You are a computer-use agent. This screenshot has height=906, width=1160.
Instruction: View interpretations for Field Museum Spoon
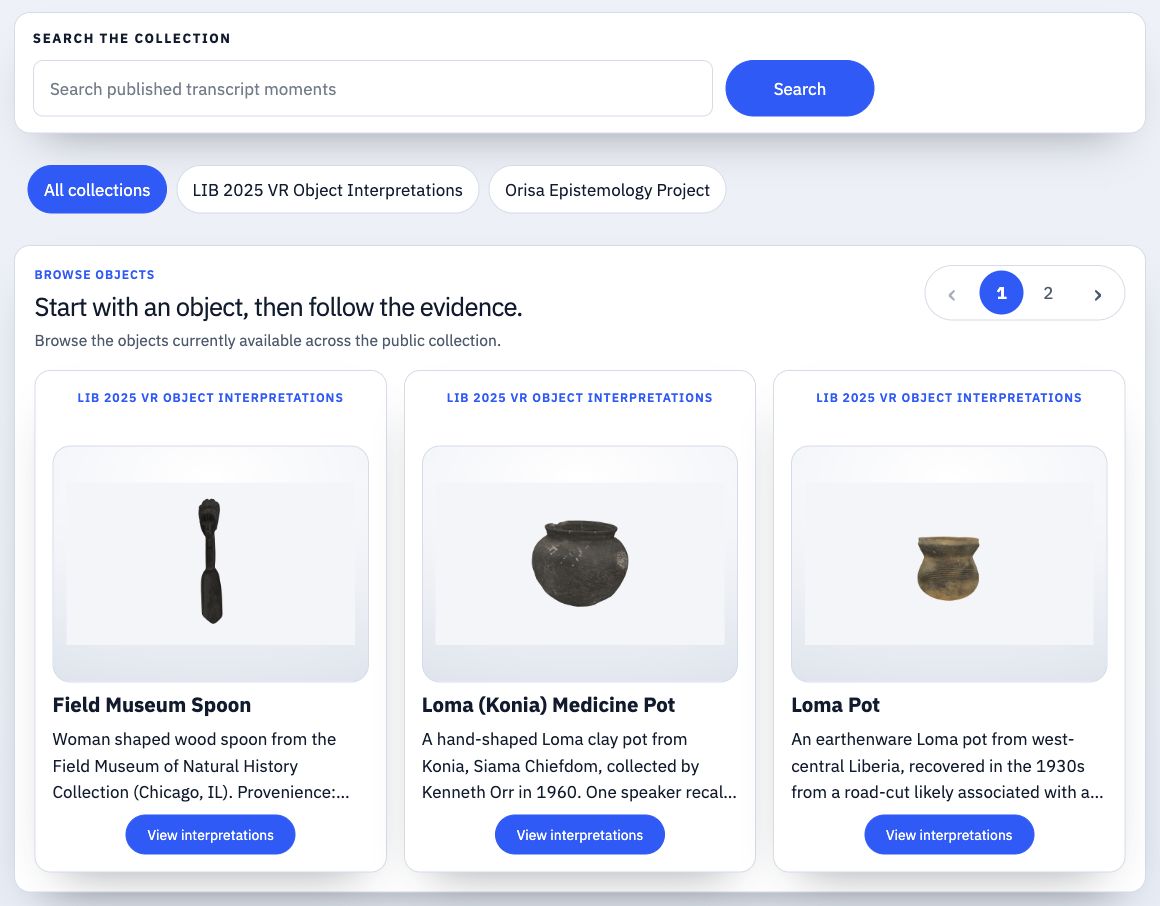210,834
